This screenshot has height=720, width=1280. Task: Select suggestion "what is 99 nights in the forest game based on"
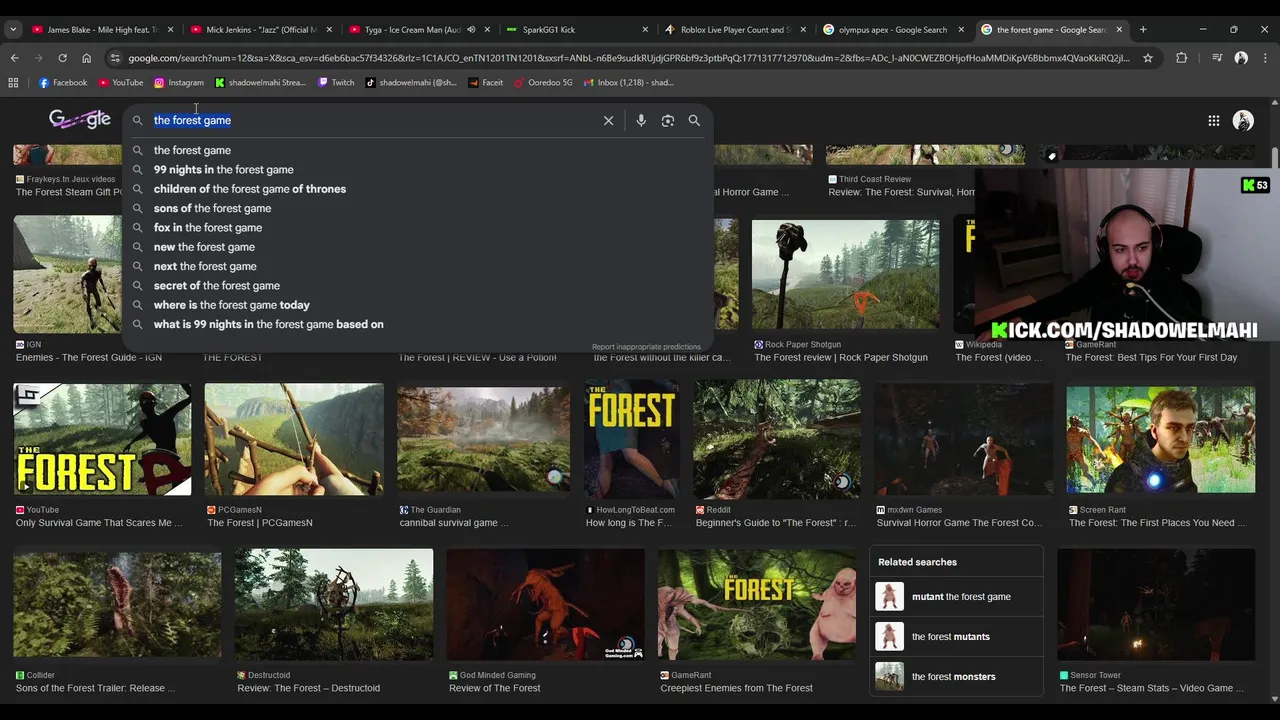269,324
